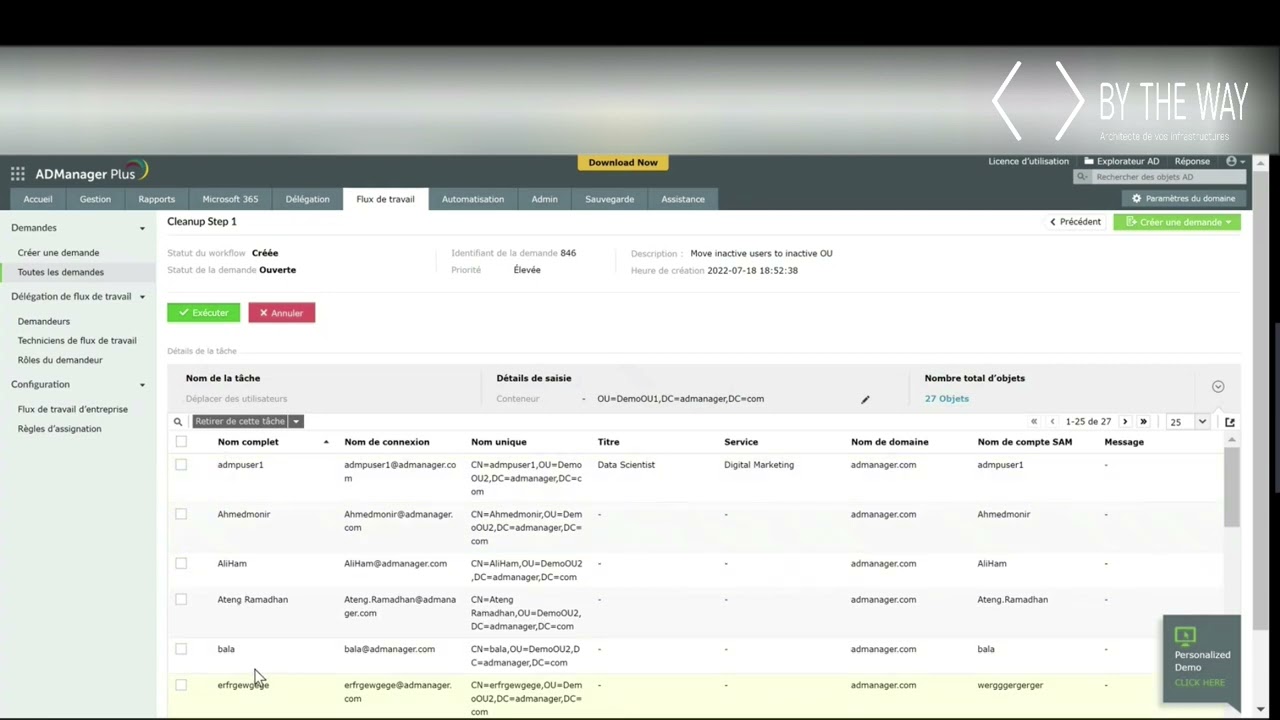Open Retirer de cette tâche dropdown arrow
Screen dimensions: 1280x720
296,422
